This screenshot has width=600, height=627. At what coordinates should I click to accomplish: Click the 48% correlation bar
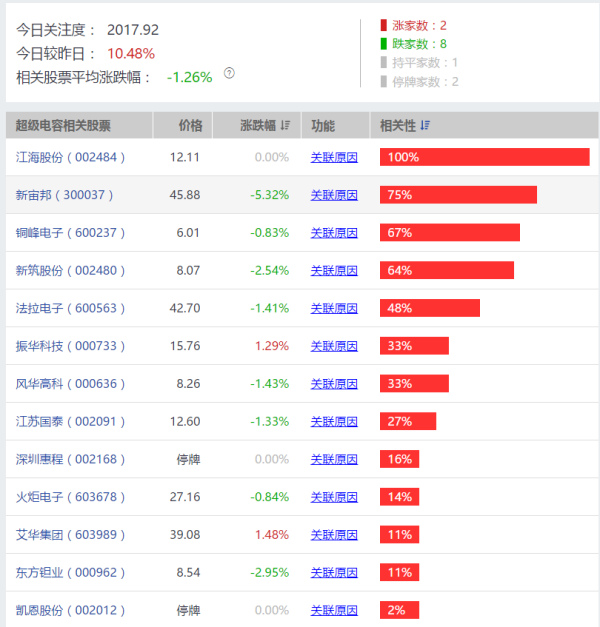tap(430, 308)
